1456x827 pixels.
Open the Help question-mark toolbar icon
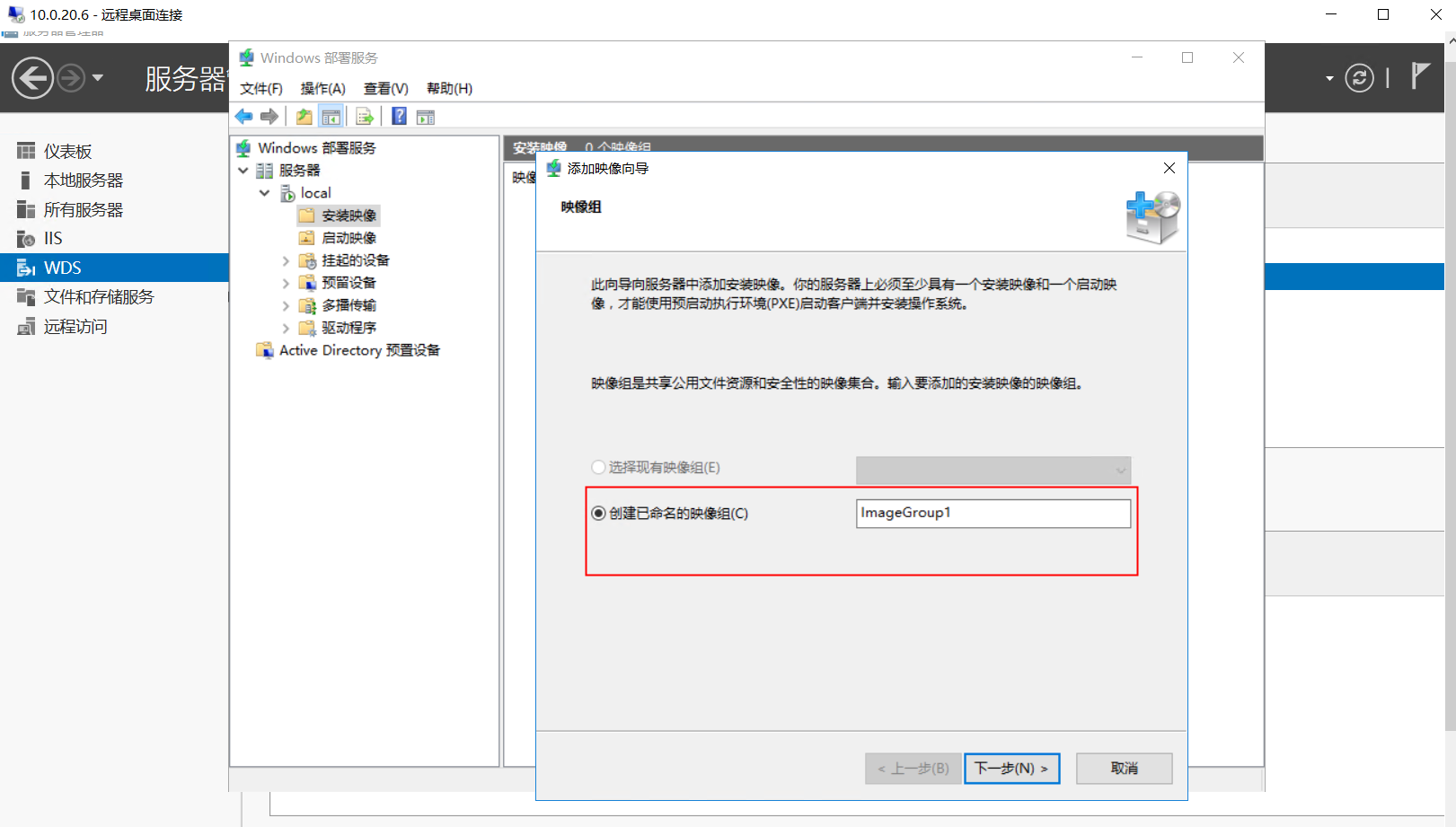[x=400, y=116]
